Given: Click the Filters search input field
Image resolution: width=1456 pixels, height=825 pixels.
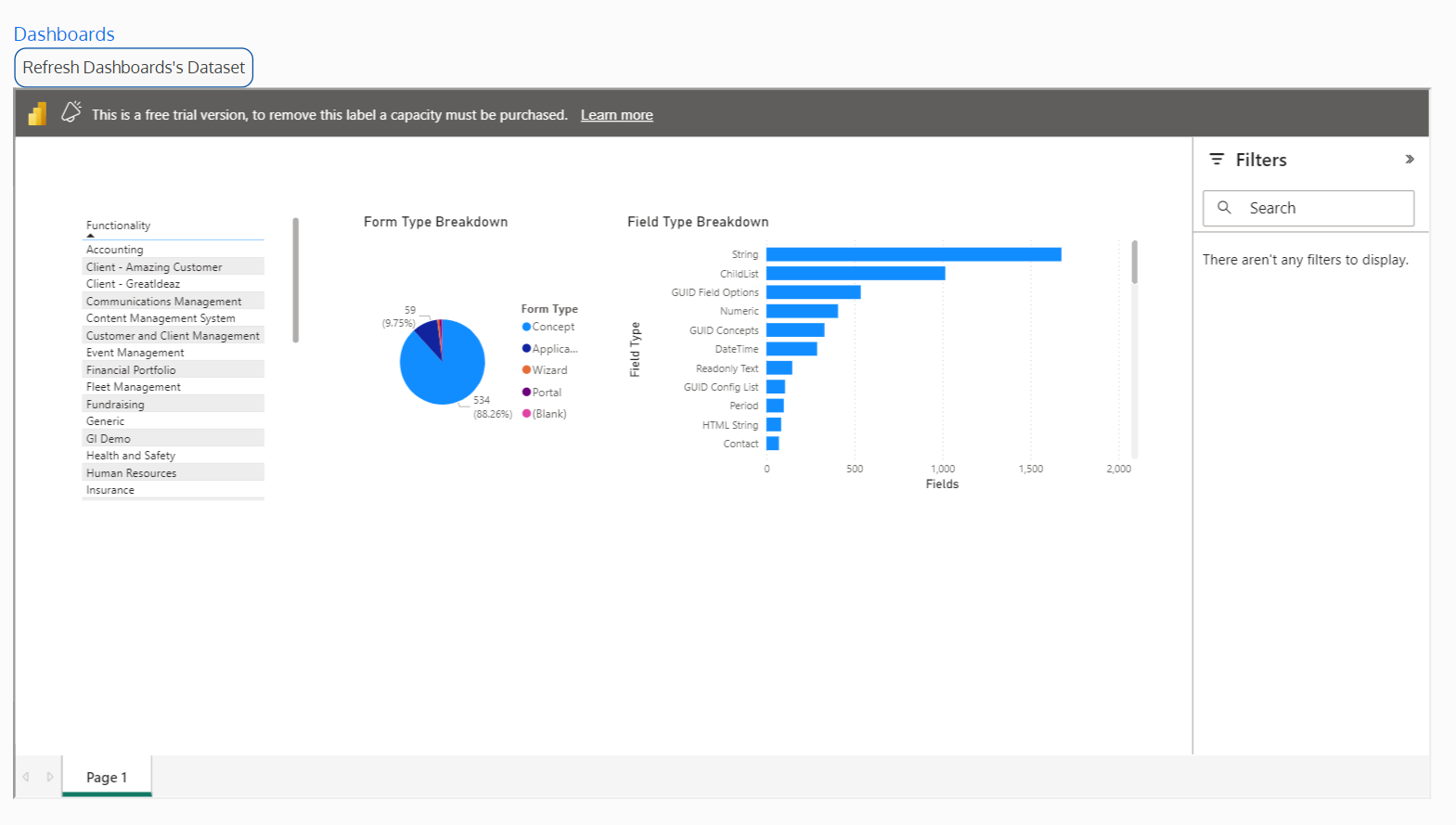Looking at the screenshot, I should (1308, 208).
